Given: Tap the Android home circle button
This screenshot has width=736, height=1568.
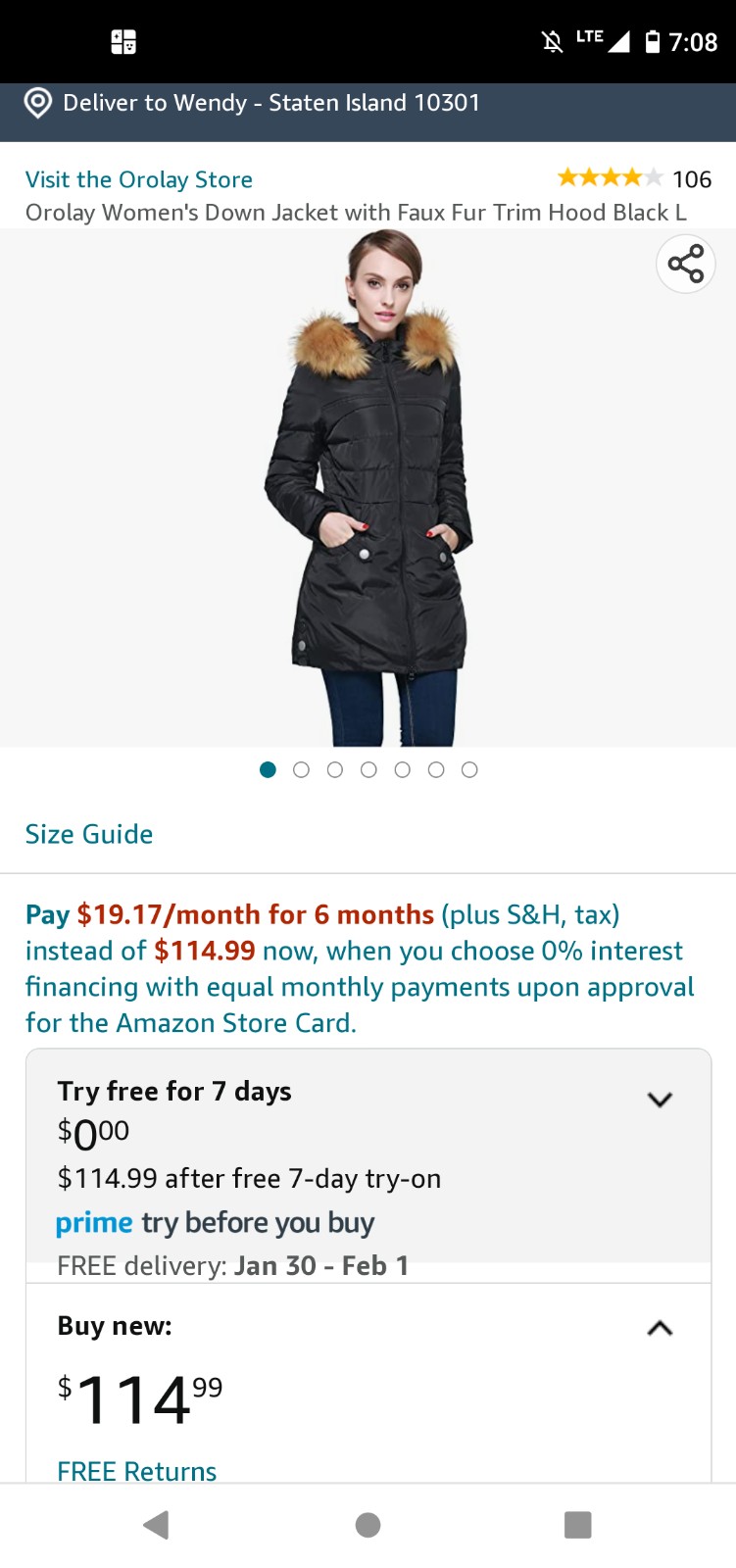Looking at the screenshot, I should (368, 1525).
